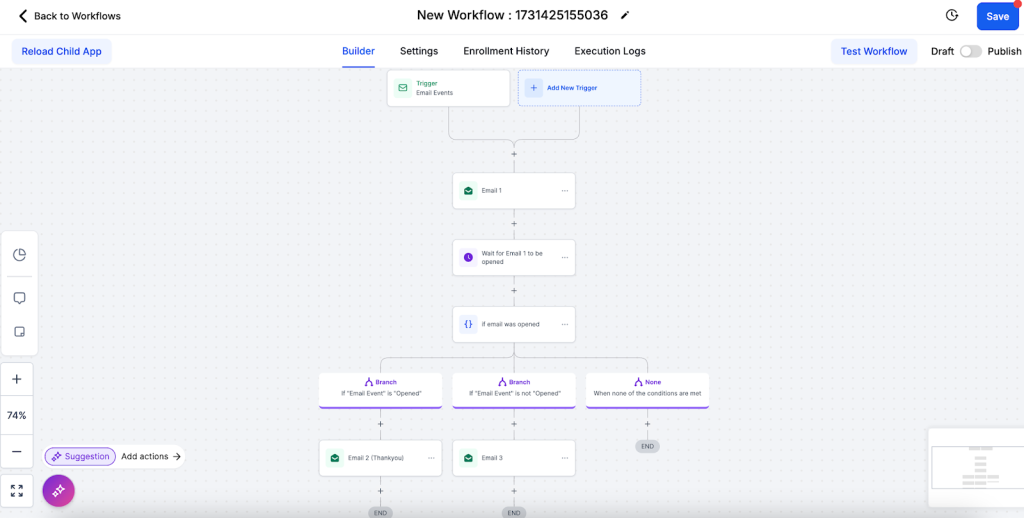
Task: Open the stats pie chart icon
Action: (x=19, y=255)
